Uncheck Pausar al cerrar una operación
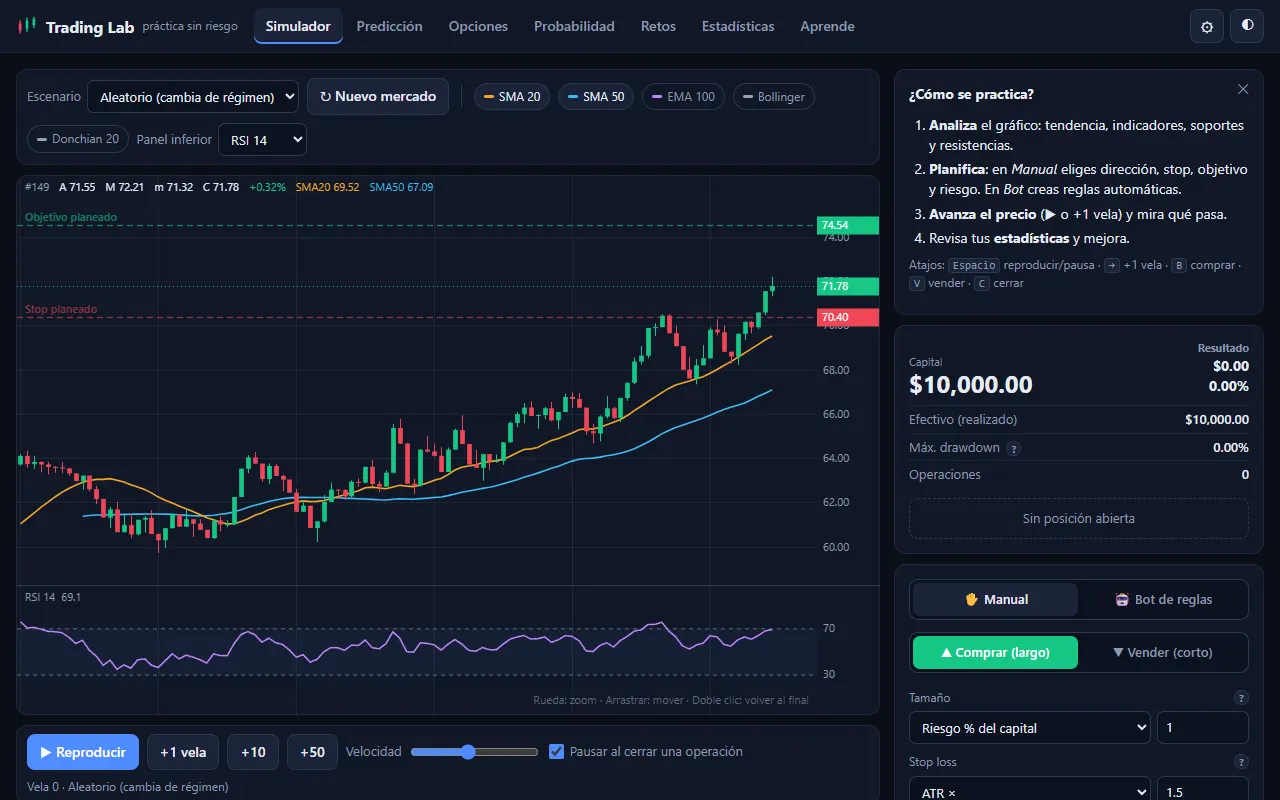Screen dimensions: 1280x800 tap(557, 752)
